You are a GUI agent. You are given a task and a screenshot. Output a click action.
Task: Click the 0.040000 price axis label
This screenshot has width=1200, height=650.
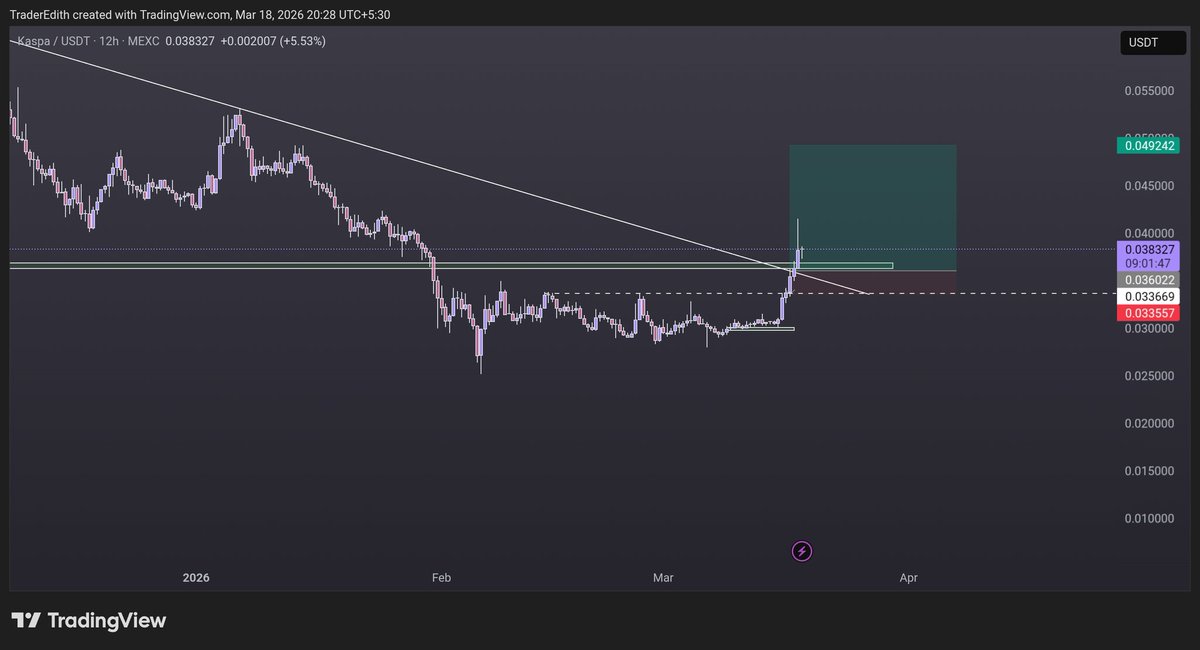click(x=1149, y=233)
